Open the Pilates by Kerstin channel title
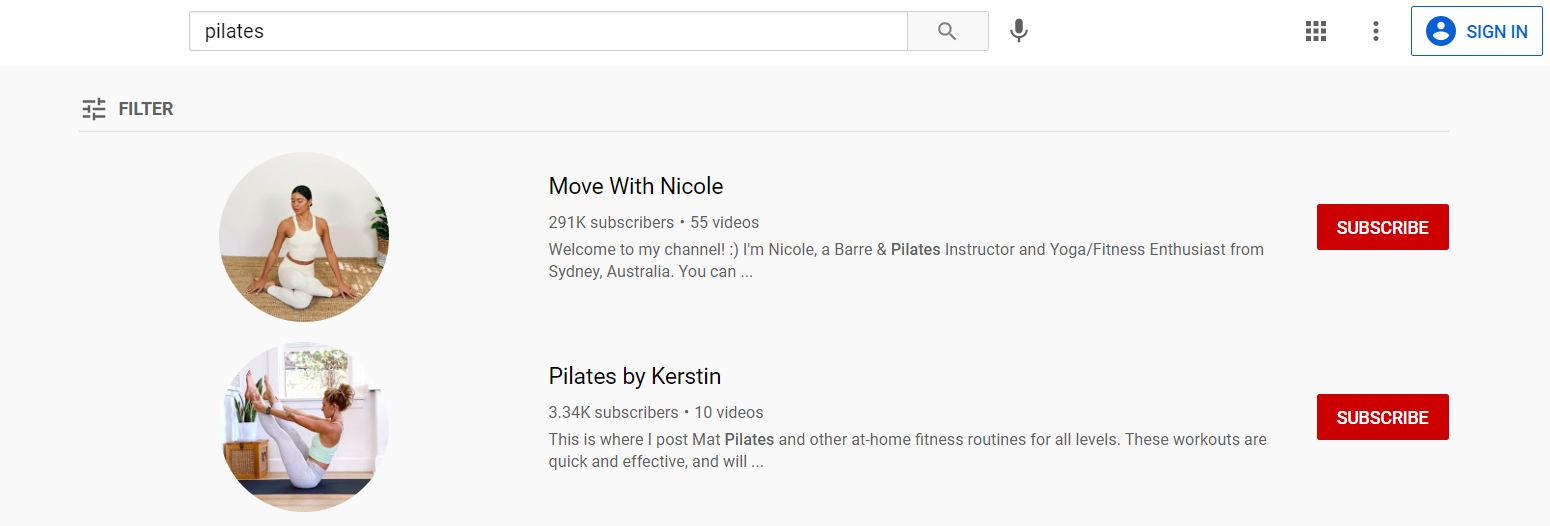This screenshot has height=526, width=1550. point(635,376)
